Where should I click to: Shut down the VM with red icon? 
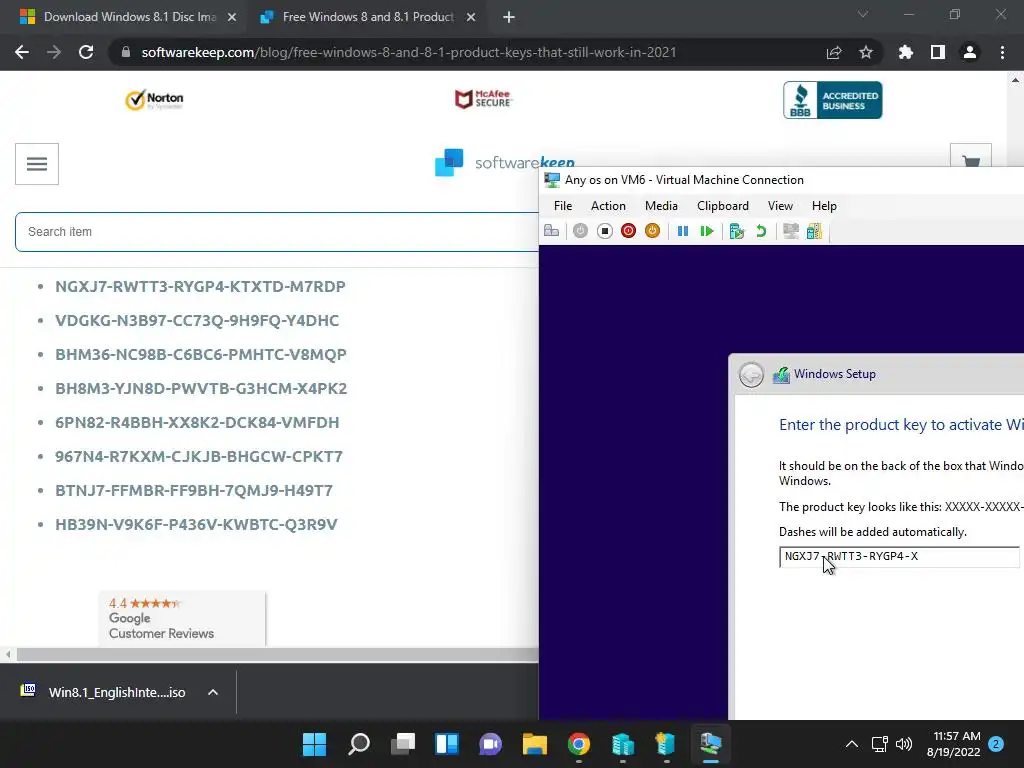coord(628,231)
